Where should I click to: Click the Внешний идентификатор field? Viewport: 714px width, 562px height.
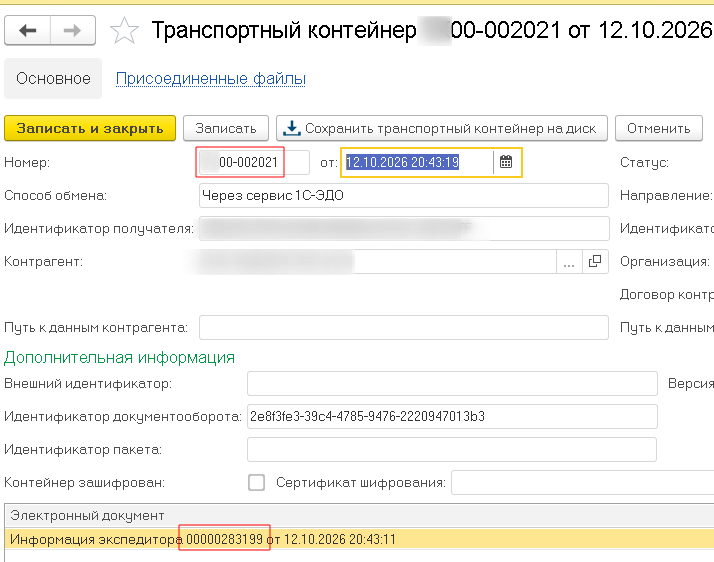tap(452, 383)
